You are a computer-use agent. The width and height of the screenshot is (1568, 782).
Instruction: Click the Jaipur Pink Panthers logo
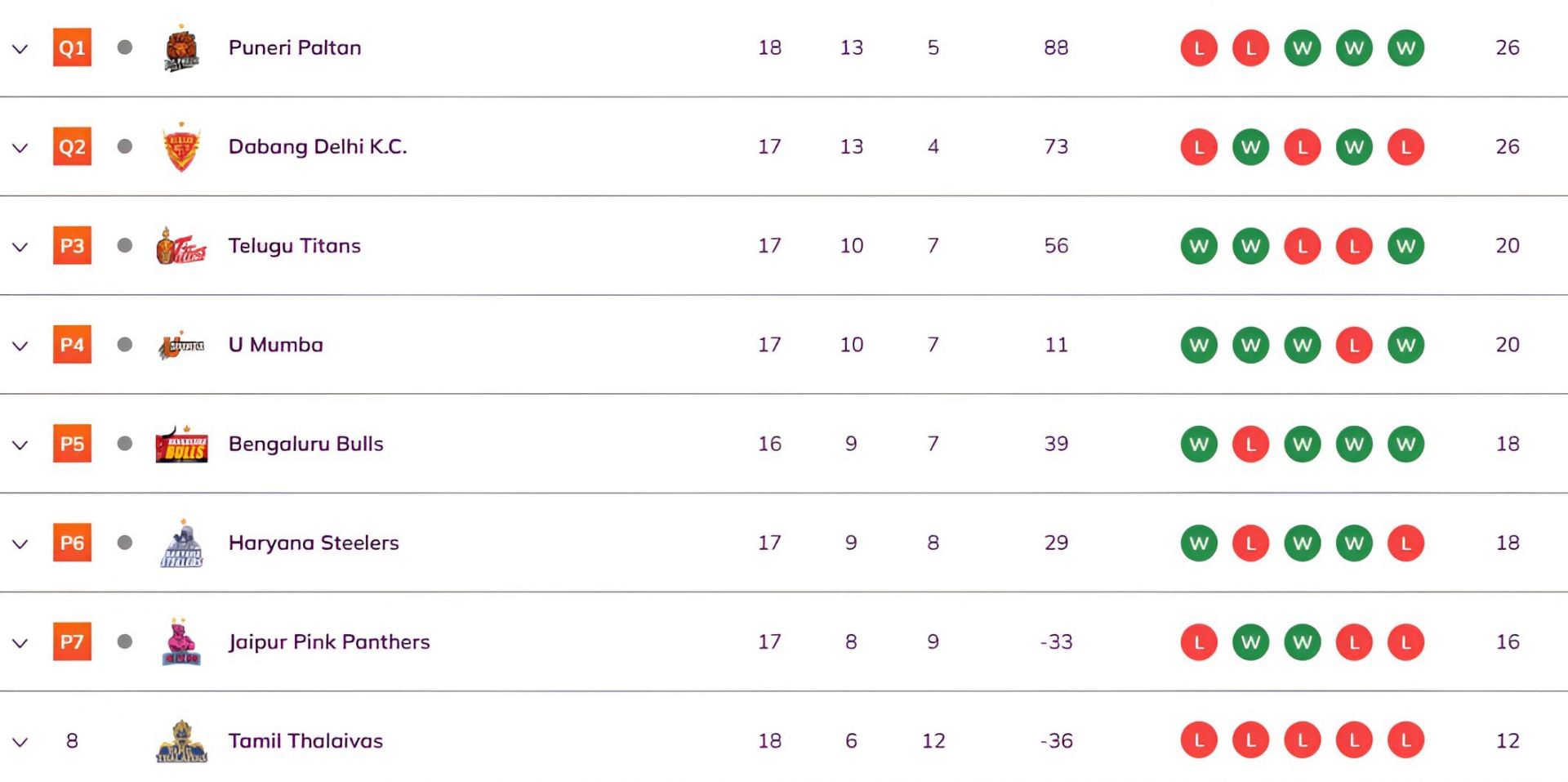(x=181, y=643)
